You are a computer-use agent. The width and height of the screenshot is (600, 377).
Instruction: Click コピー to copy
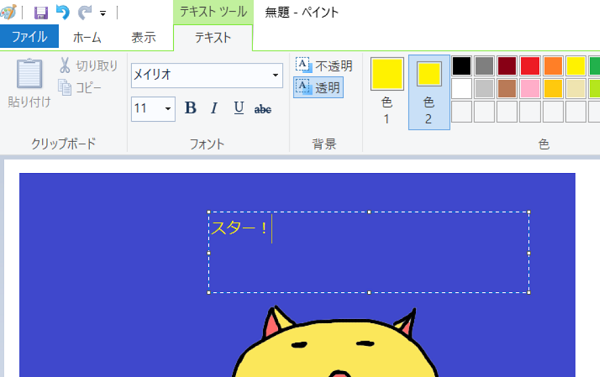tap(80, 88)
